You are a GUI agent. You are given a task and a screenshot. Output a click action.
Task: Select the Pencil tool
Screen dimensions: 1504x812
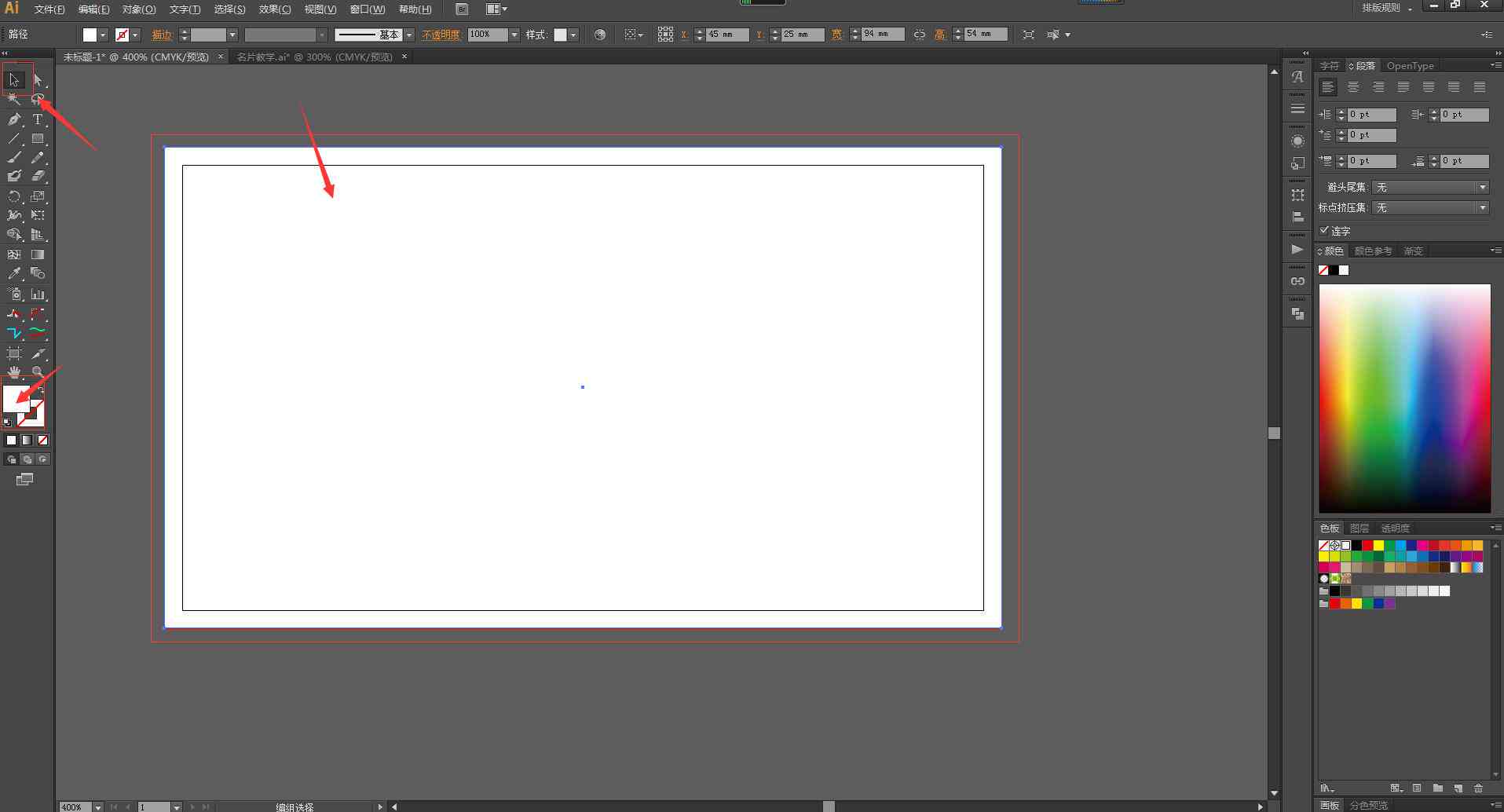[38, 158]
